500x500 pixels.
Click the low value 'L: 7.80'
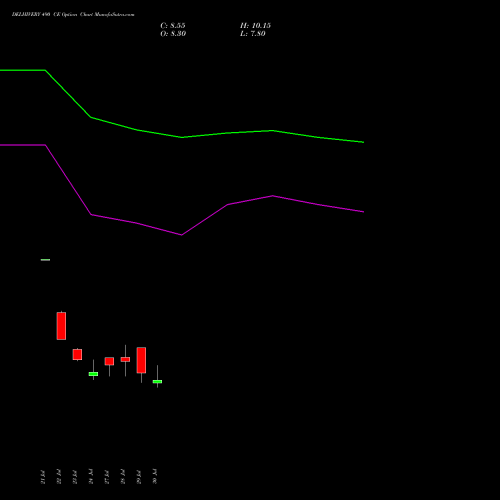coord(253,34)
